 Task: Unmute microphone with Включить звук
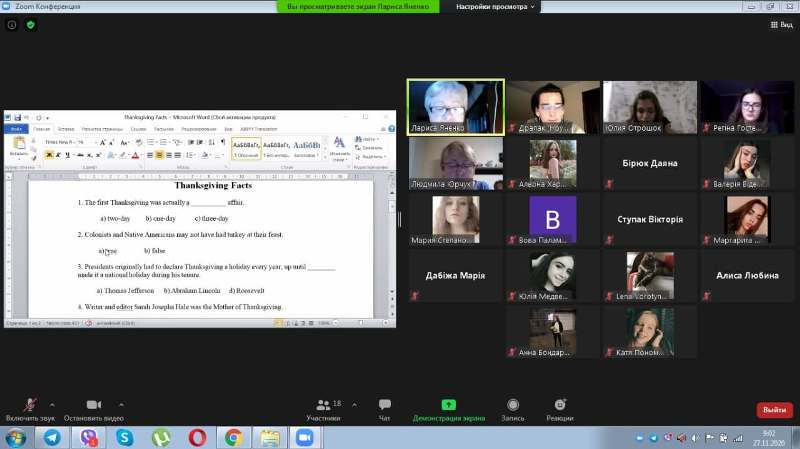coord(30,410)
